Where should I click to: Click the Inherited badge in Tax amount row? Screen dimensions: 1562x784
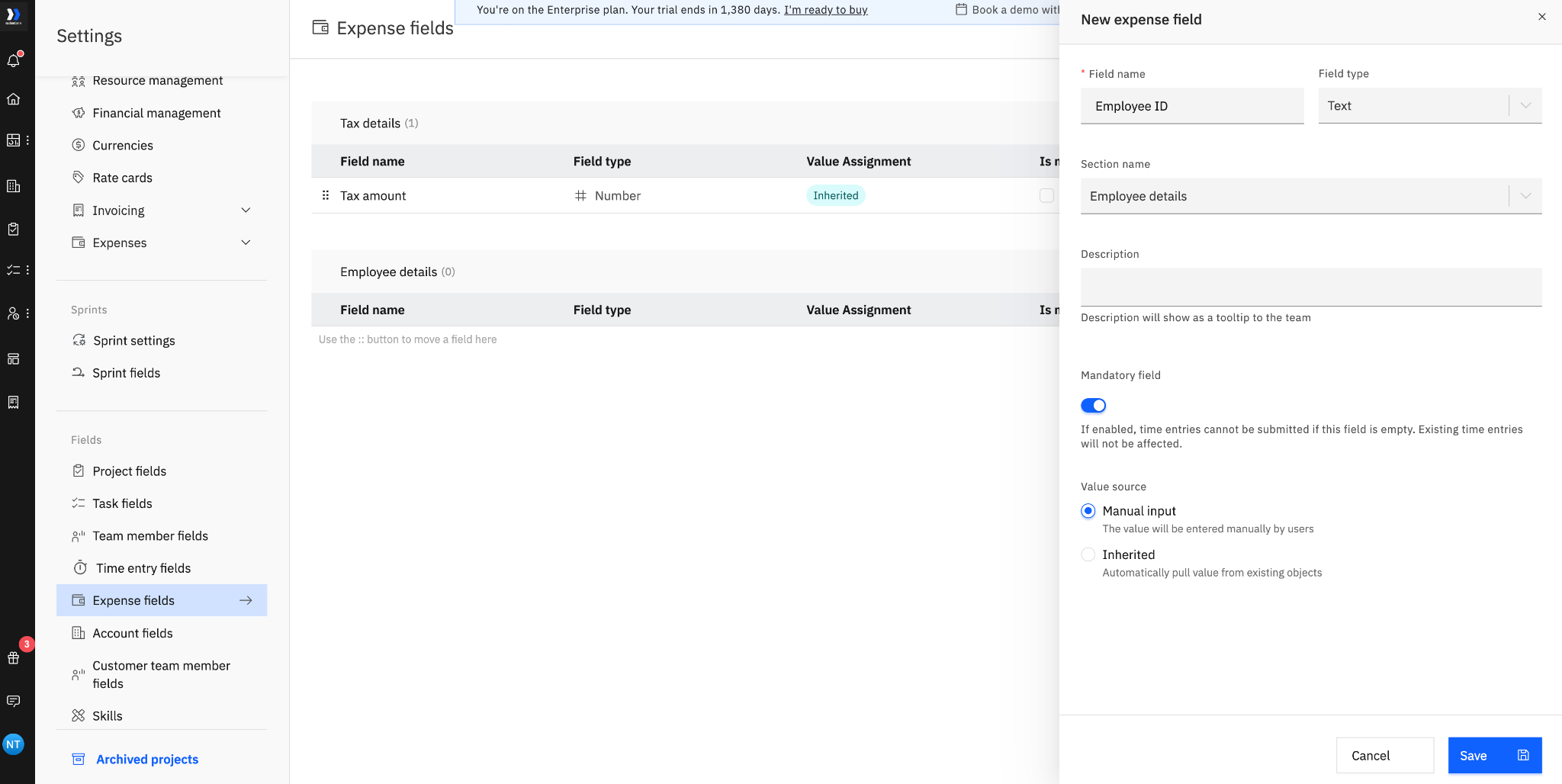(836, 195)
